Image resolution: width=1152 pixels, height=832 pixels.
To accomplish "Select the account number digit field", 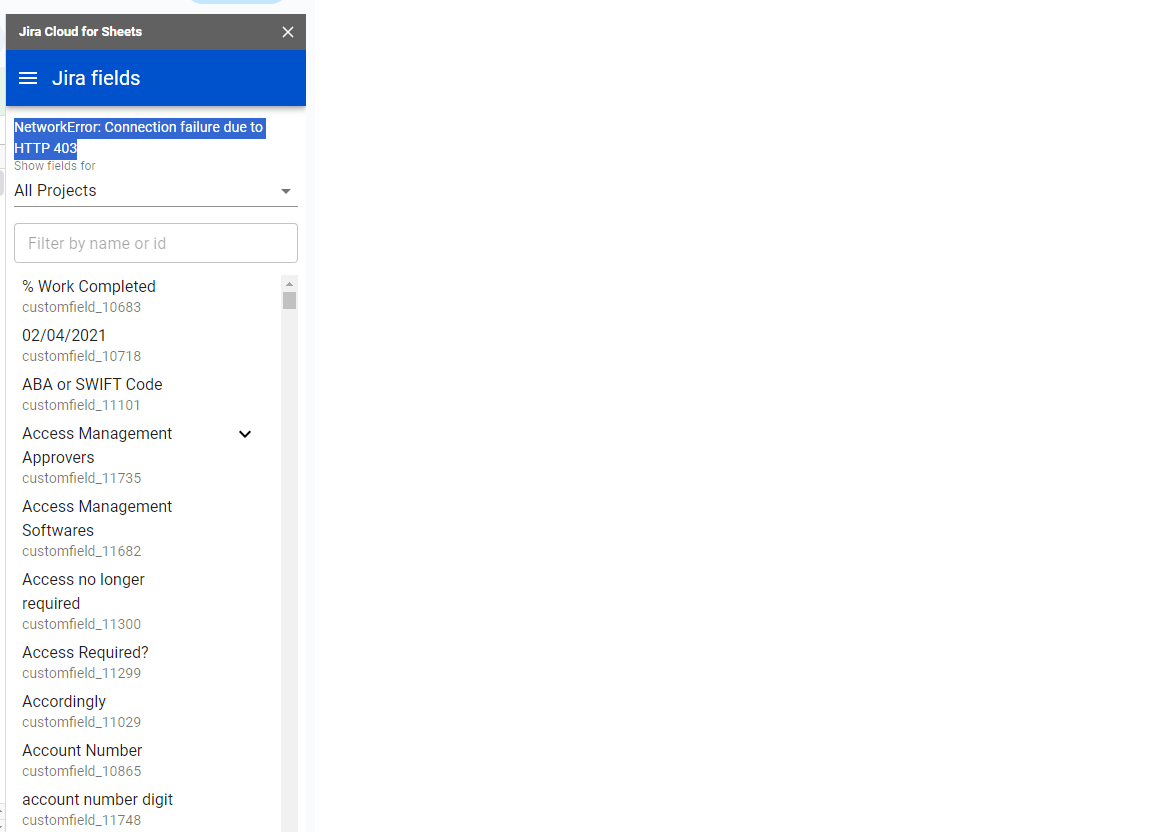I will [x=97, y=799].
